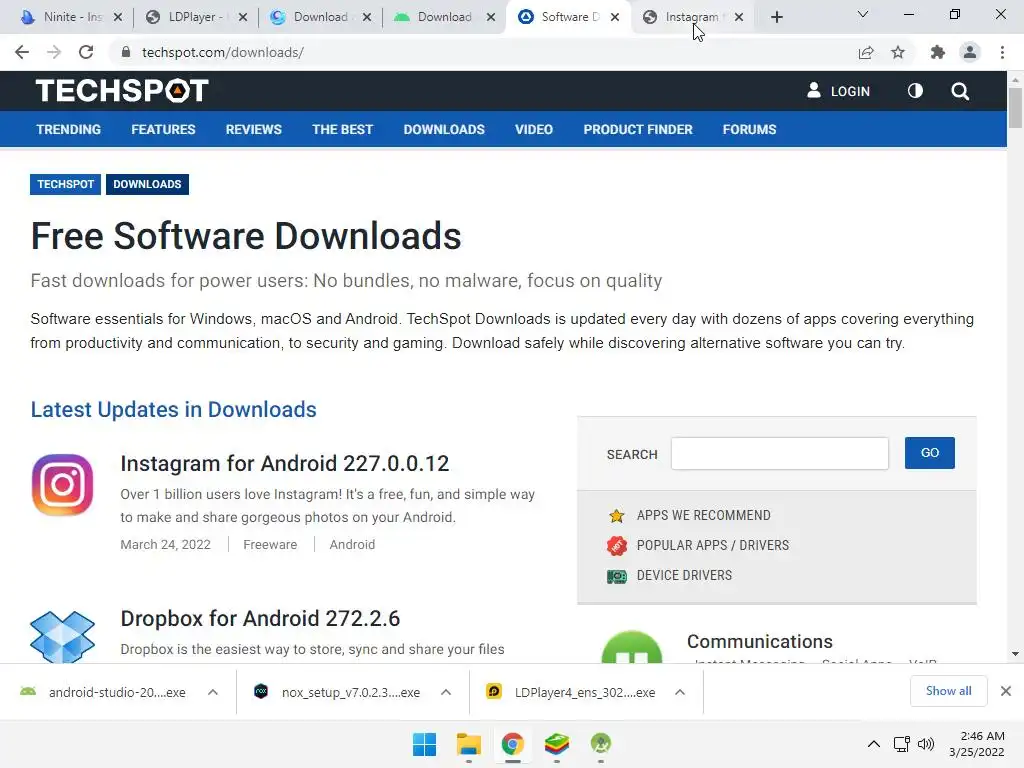The height and width of the screenshot is (768, 1024).
Task: Click the green Communications category icon
Action: 632,647
